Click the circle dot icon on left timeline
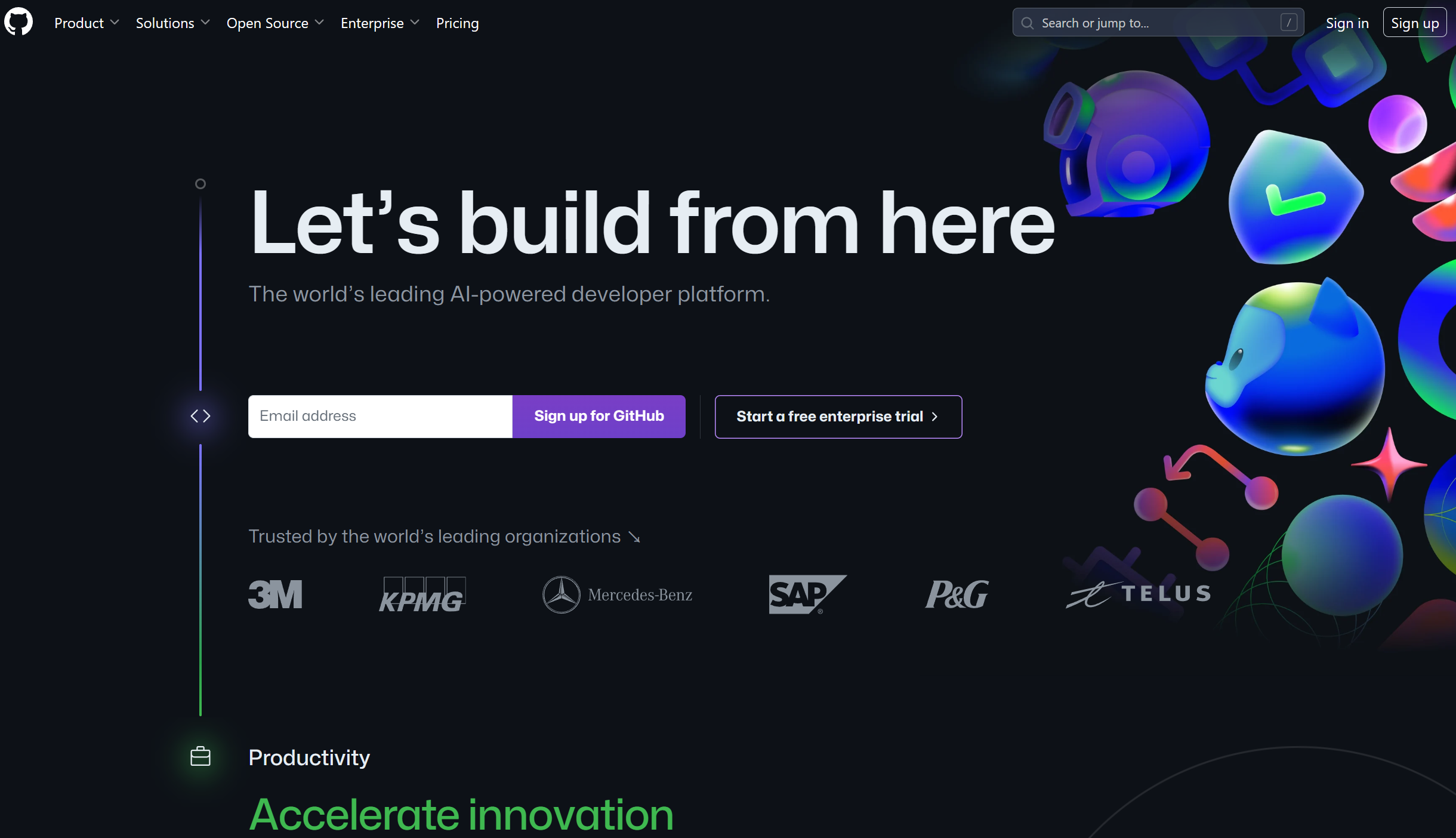The width and height of the screenshot is (1456, 838). [x=200, y=183]
